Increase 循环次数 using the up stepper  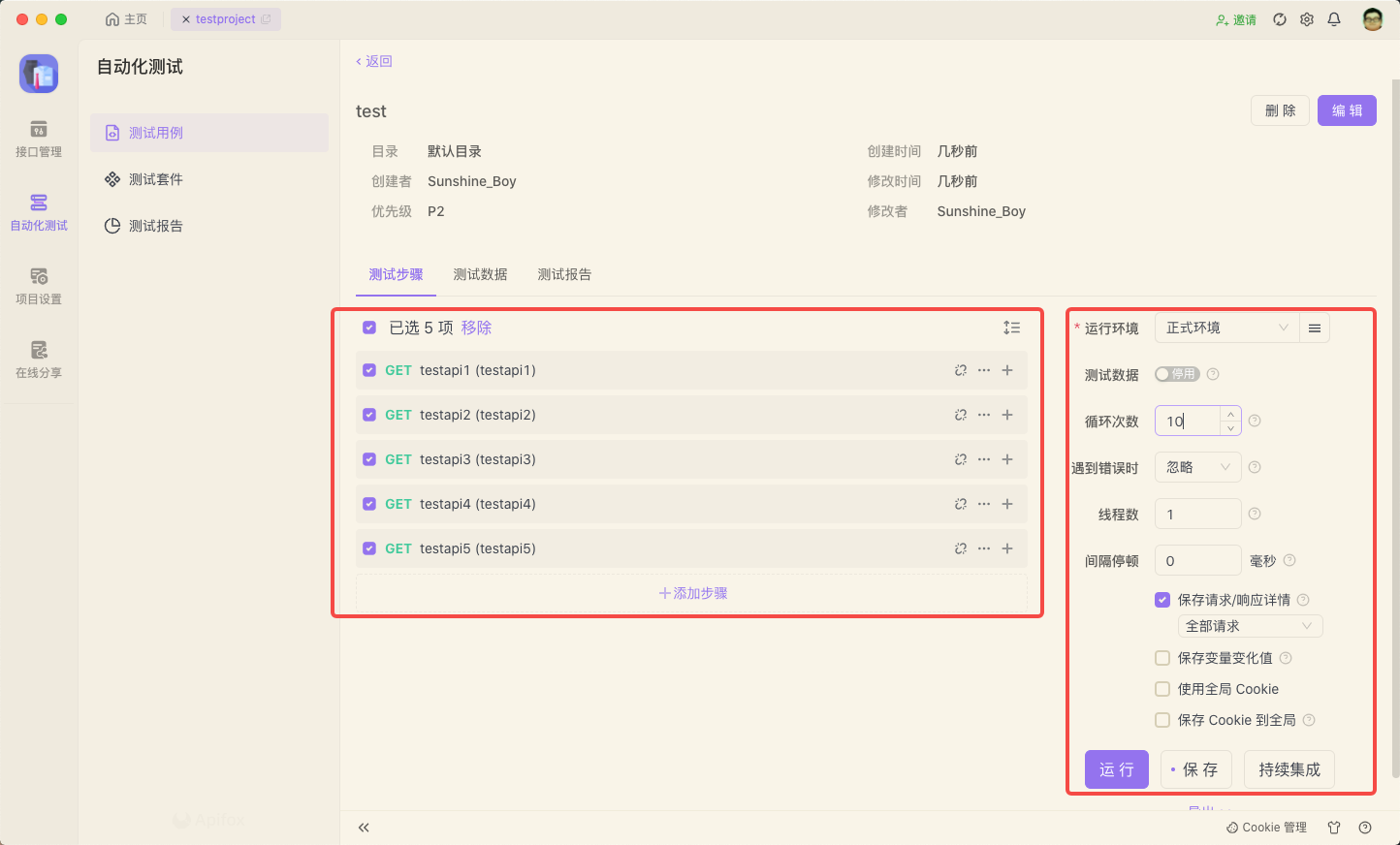[x=1230, y=414]
